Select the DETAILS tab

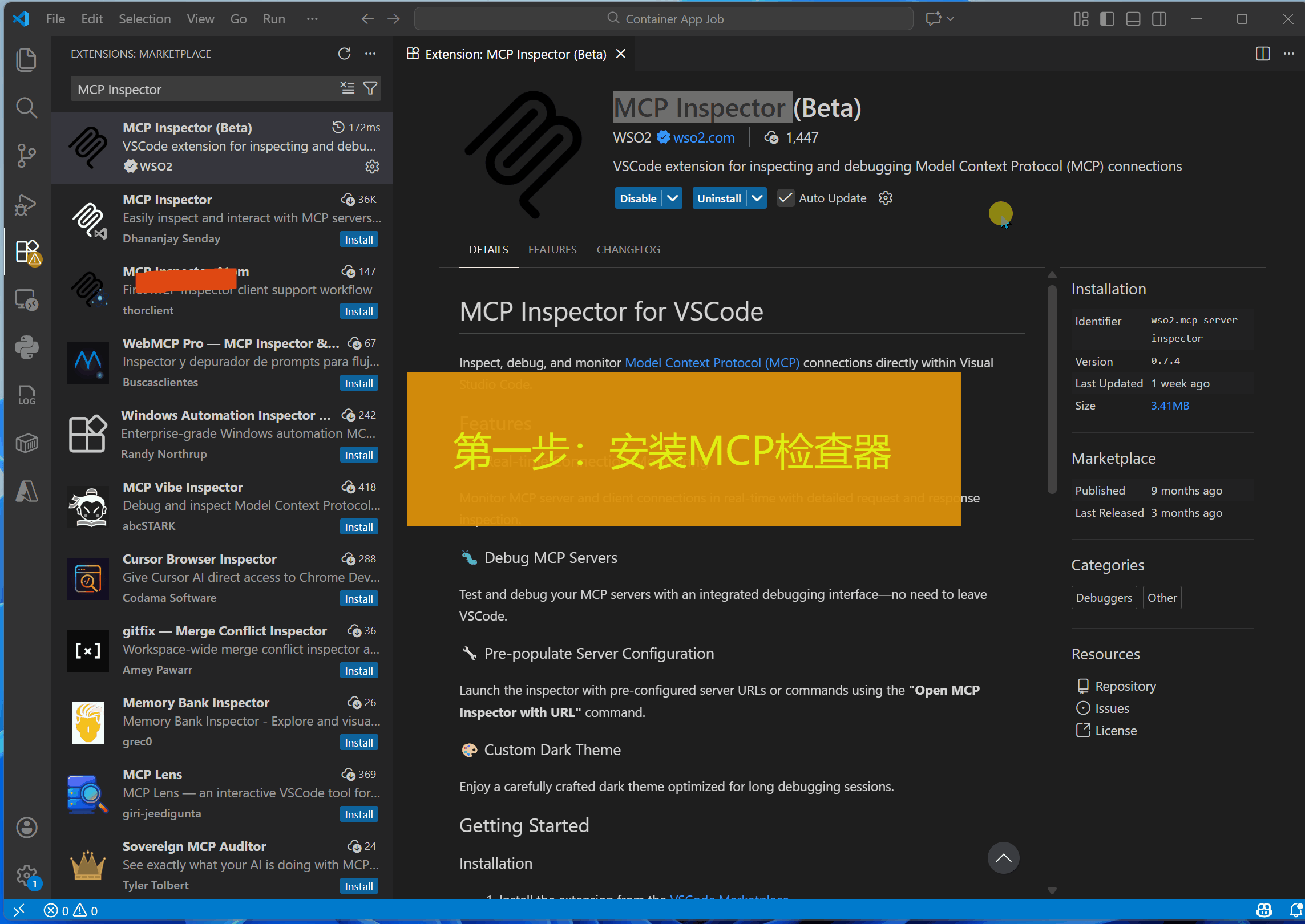488,249
